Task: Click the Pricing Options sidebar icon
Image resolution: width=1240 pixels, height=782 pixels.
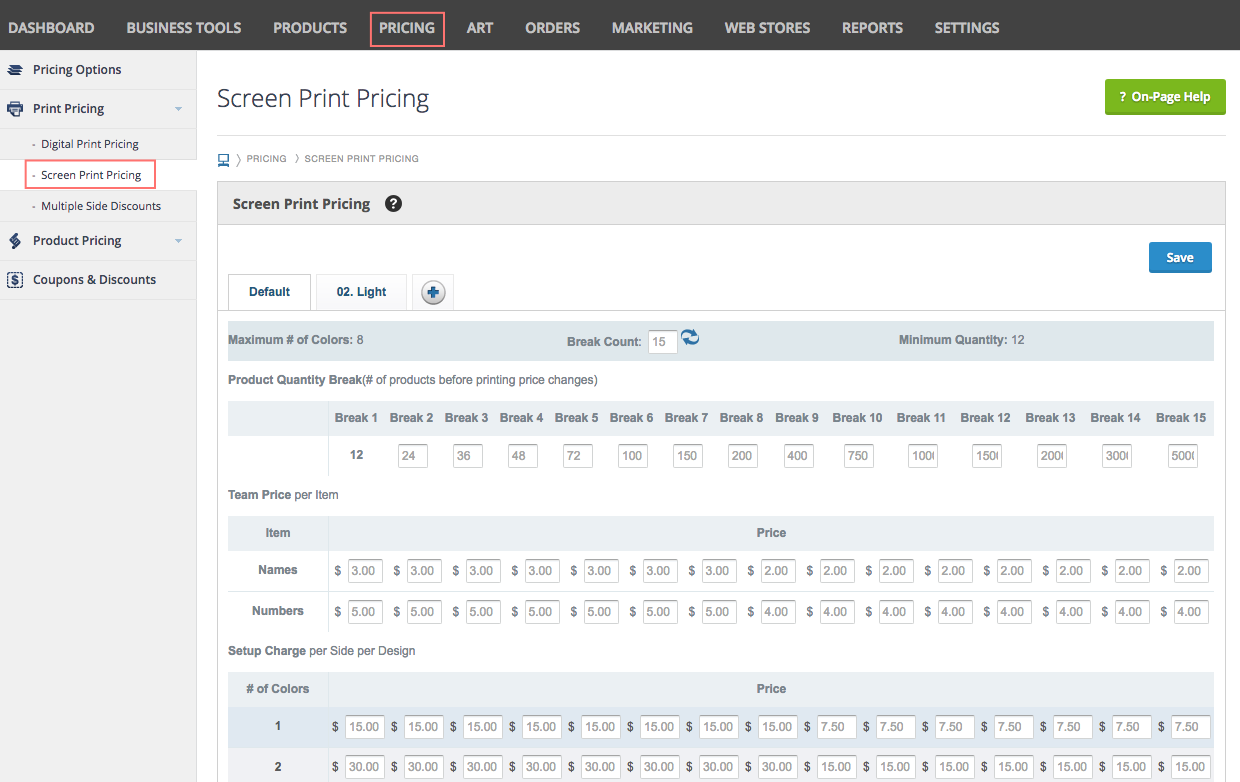Action: click(x=14, y=69)
